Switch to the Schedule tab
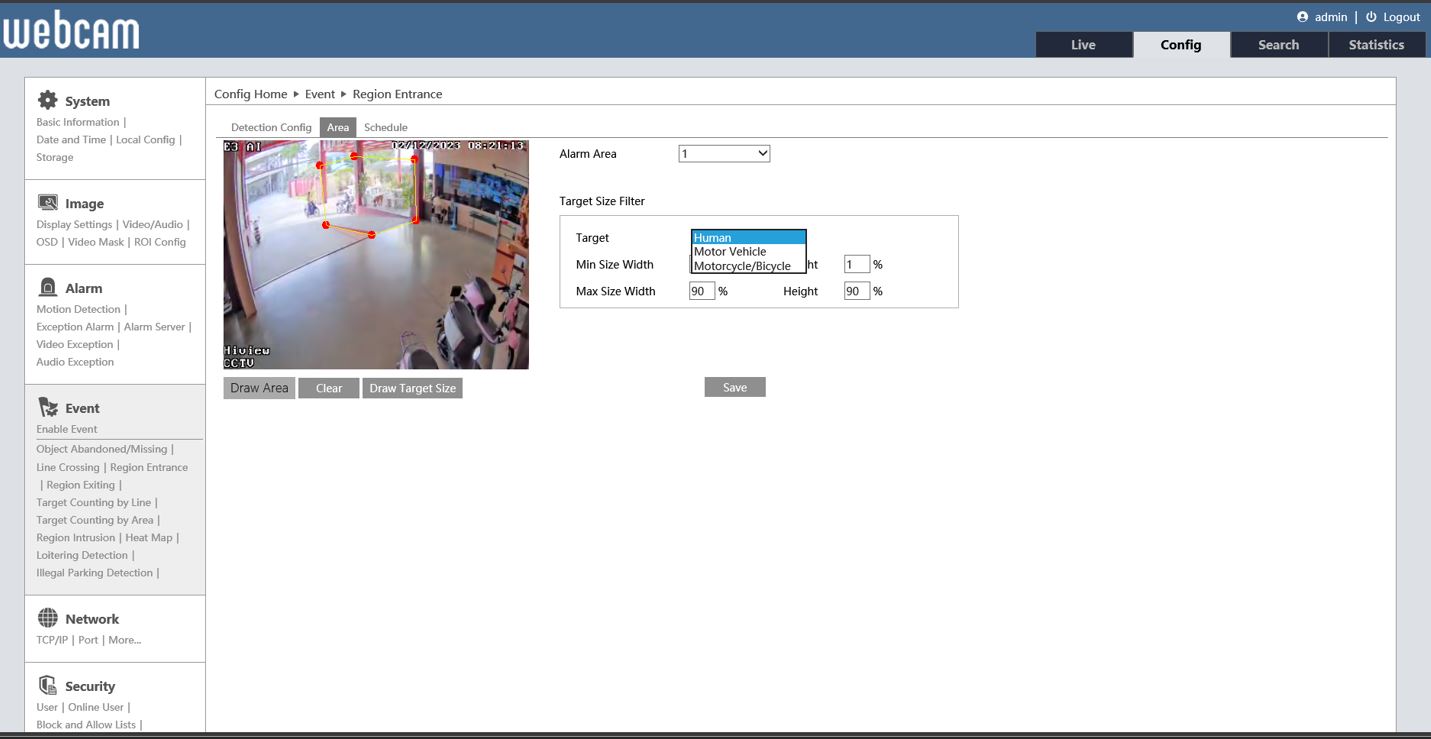The height and width of the screenshot is (739, 1431). (x=385, y=128)
